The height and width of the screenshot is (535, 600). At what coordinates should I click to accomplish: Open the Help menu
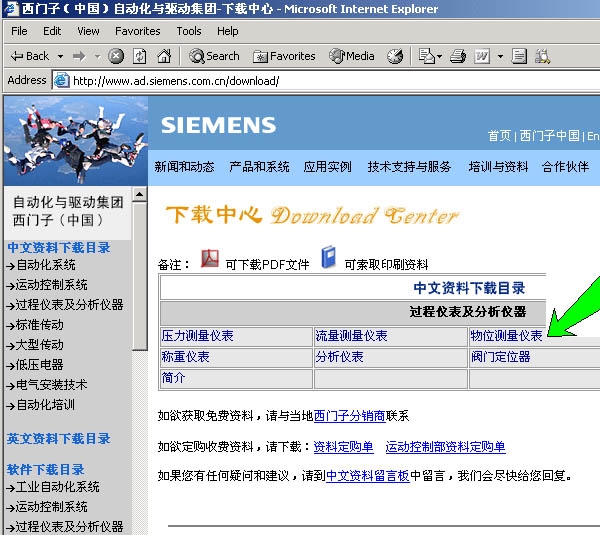point(228,31)
